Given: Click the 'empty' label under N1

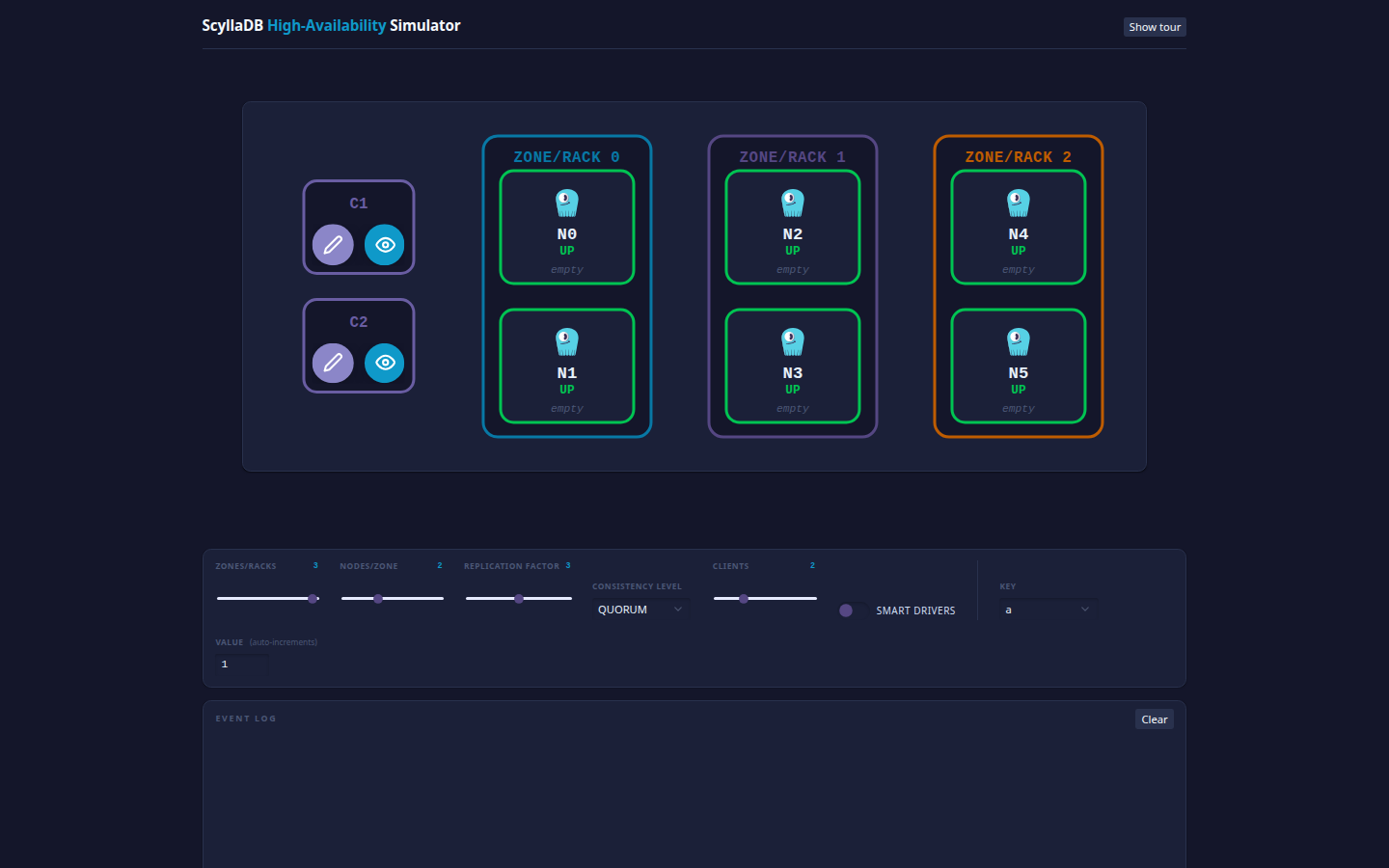Looking at the screenshot, I should [567, 409].
